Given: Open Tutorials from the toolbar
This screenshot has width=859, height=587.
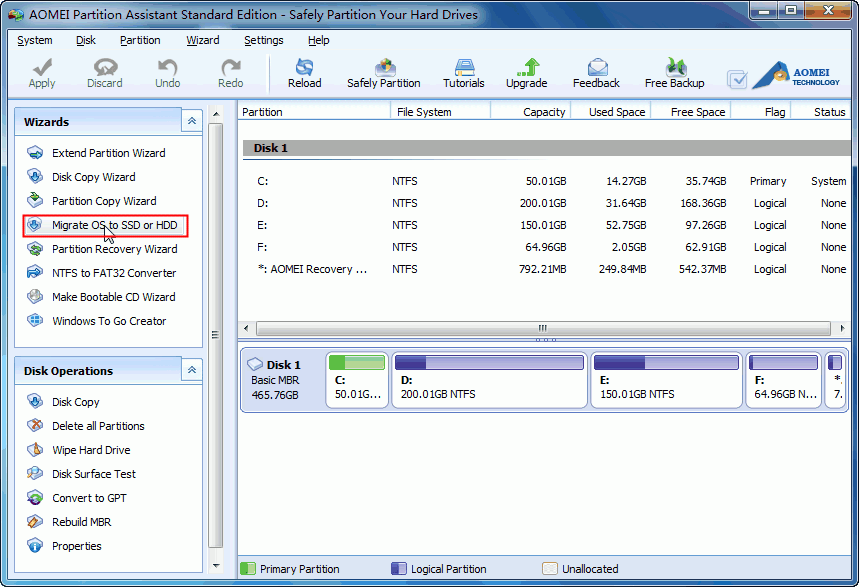Looking at the screenshot, I should pyautogui.click(x=464, y=73).
